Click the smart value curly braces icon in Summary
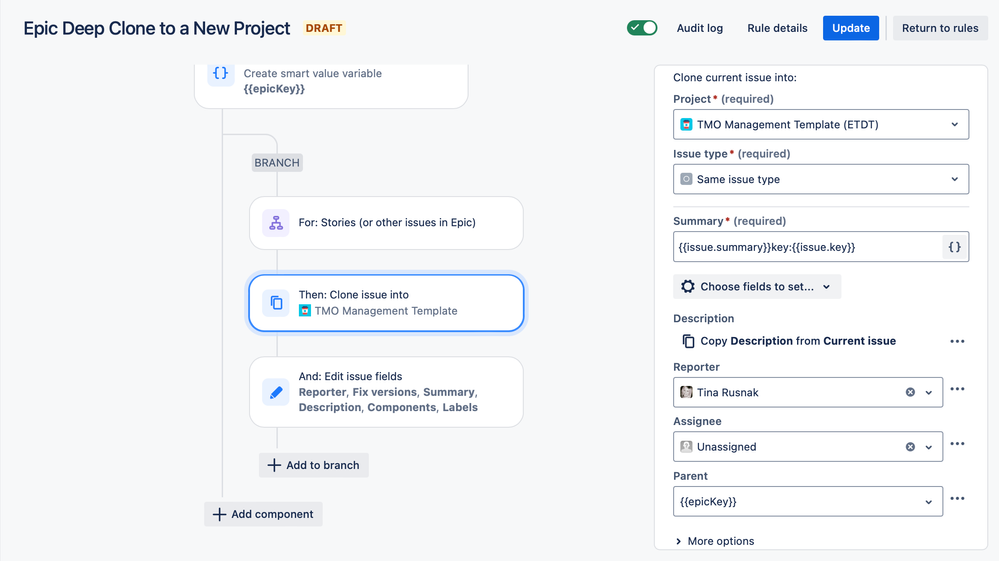The image size is (999, 561). [954, 247]
